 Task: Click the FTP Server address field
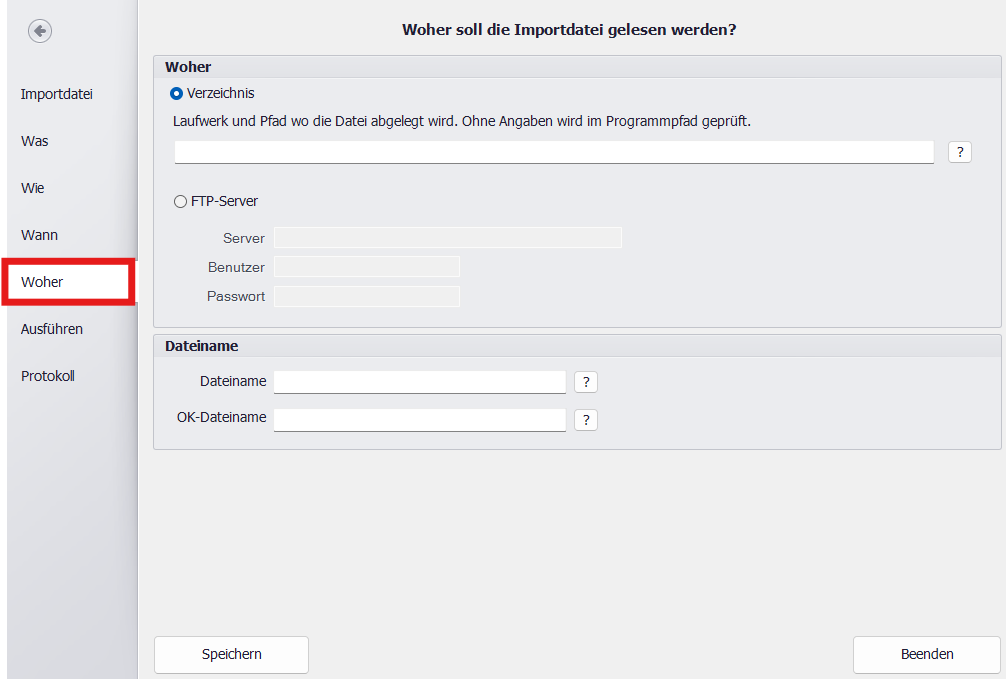pos(447,238)
